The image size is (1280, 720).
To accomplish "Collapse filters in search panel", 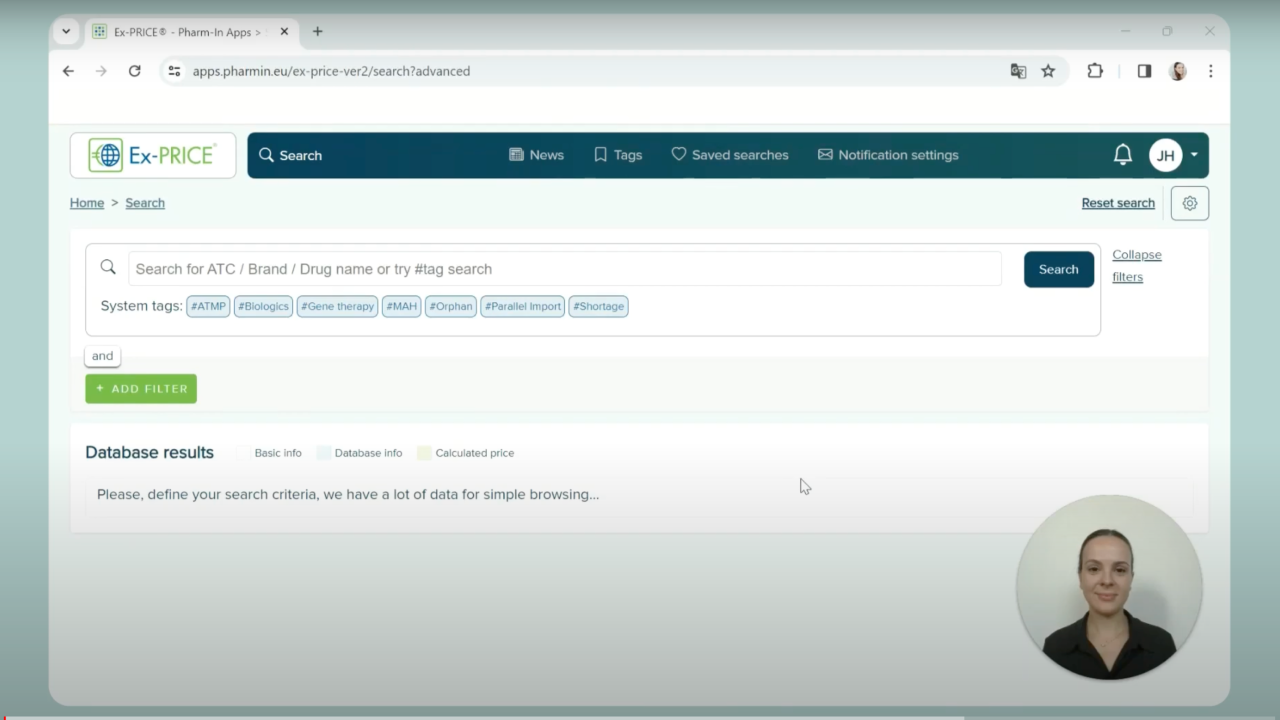I will point(1136,266).
